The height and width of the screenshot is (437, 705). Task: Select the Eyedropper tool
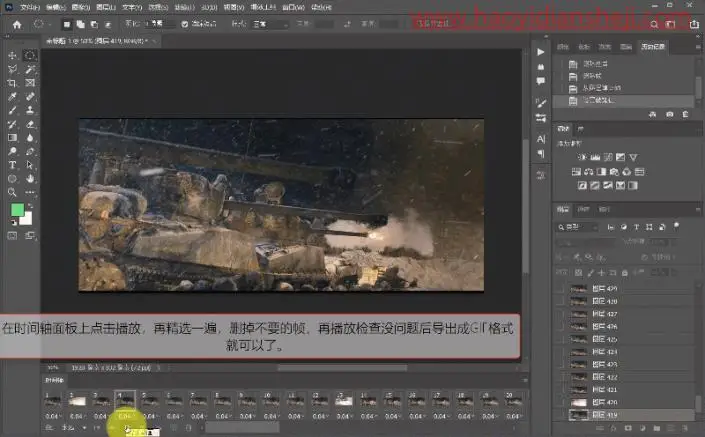13,97
